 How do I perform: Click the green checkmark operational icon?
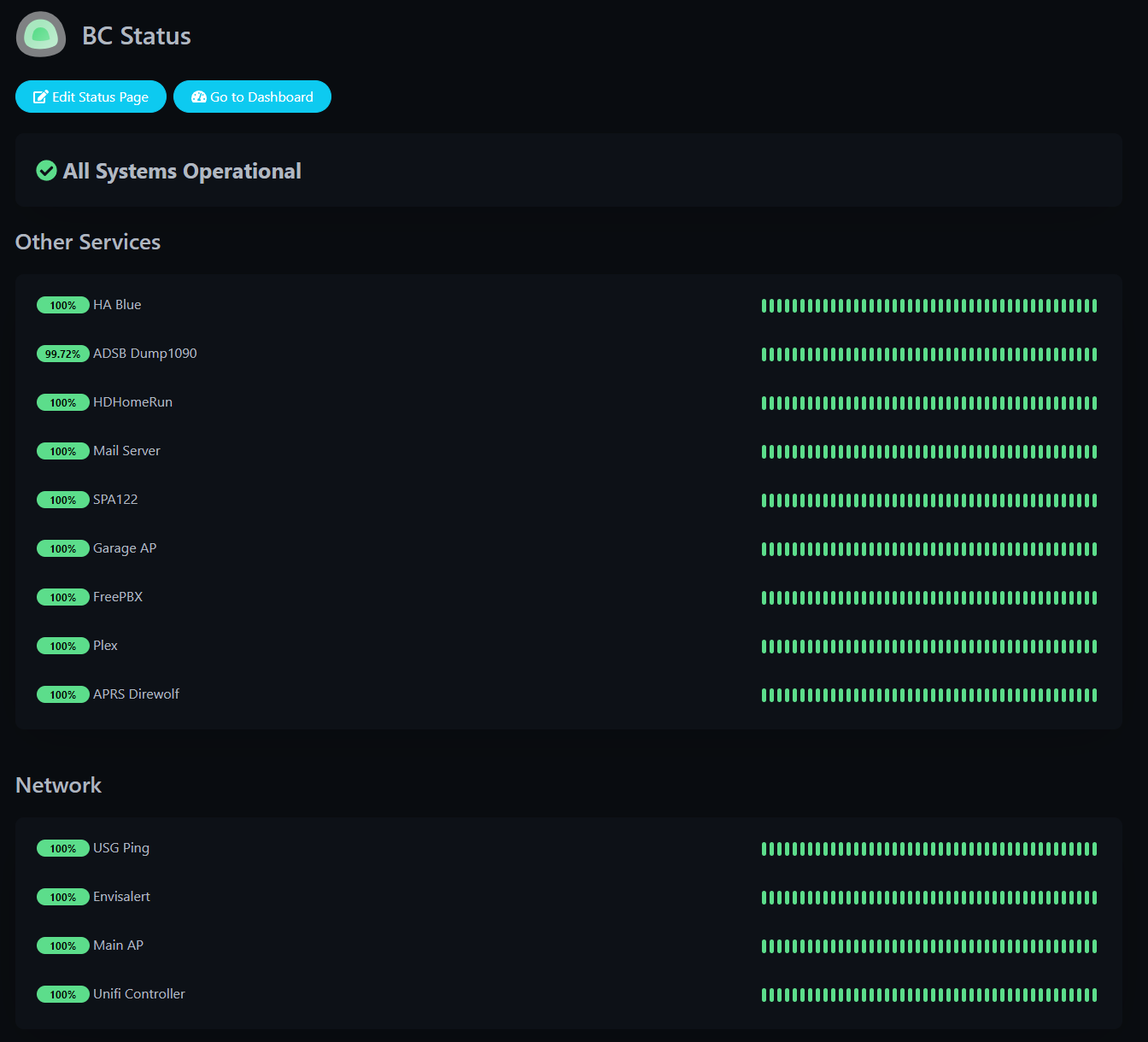[47, 171]
